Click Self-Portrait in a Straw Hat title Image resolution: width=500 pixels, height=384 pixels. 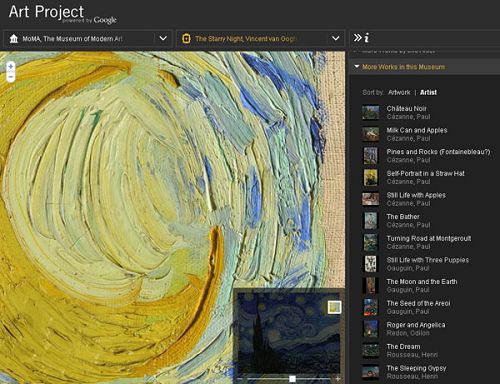pyautogui.click(x=425, y=173)
